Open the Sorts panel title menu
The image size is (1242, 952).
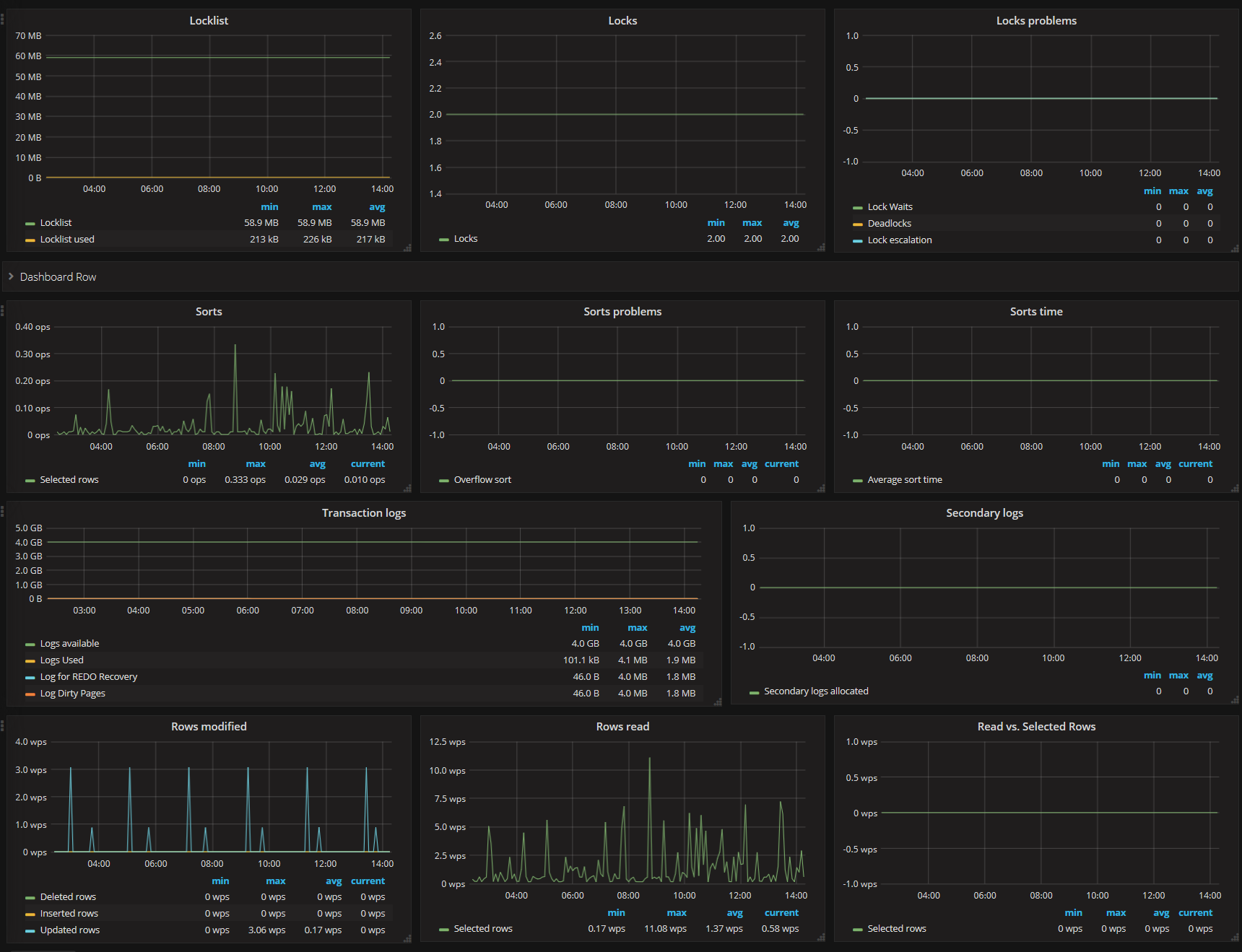(x=209, y=312)
